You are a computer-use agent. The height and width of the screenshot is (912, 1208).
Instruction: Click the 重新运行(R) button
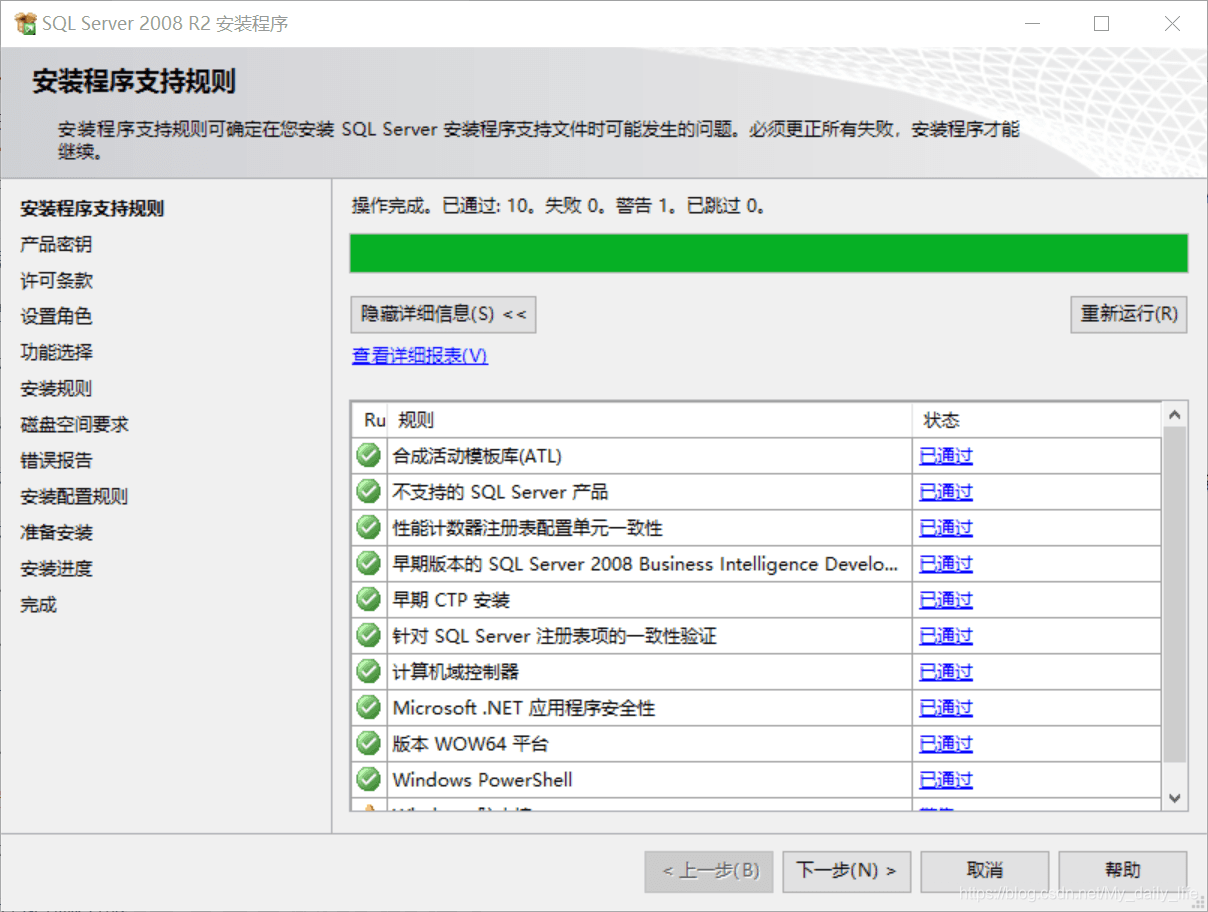(1128, 314)
